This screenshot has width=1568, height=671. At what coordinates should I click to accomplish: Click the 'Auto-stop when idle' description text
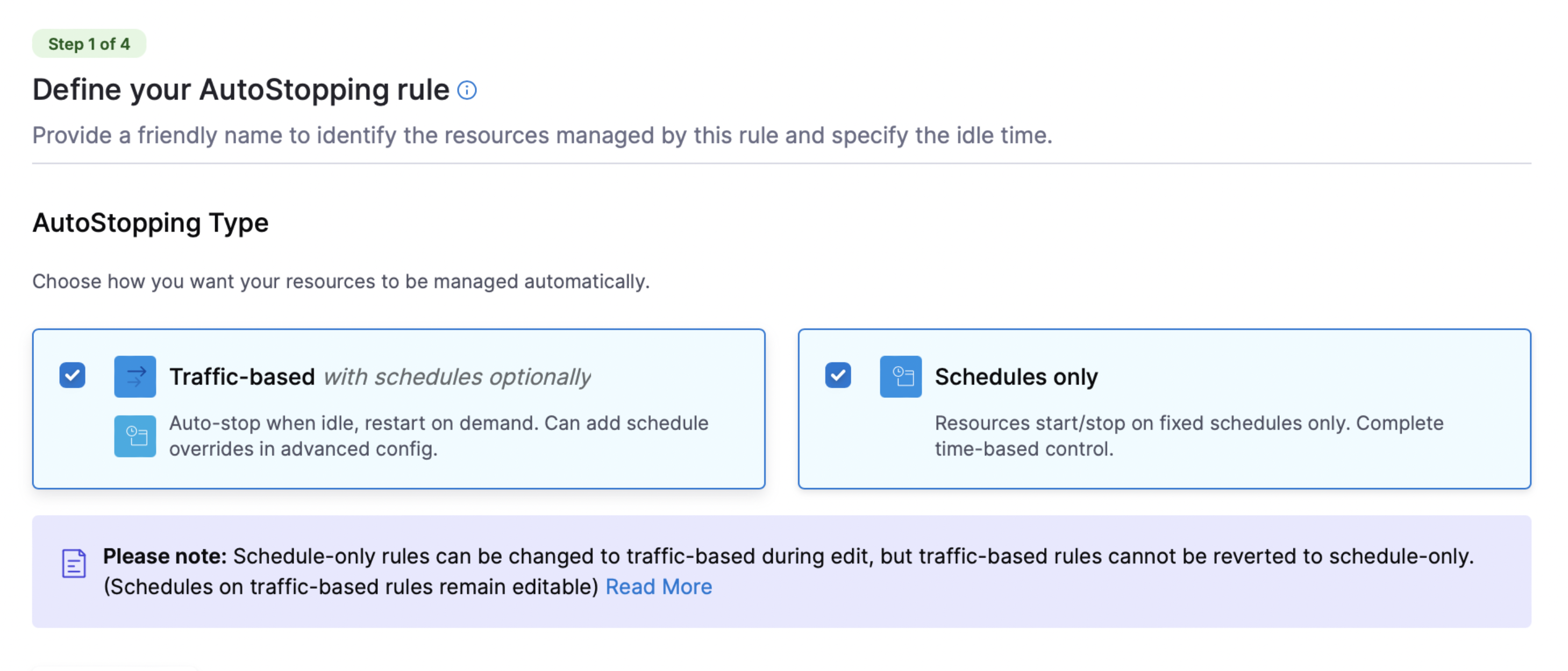(x=438, y=436)
